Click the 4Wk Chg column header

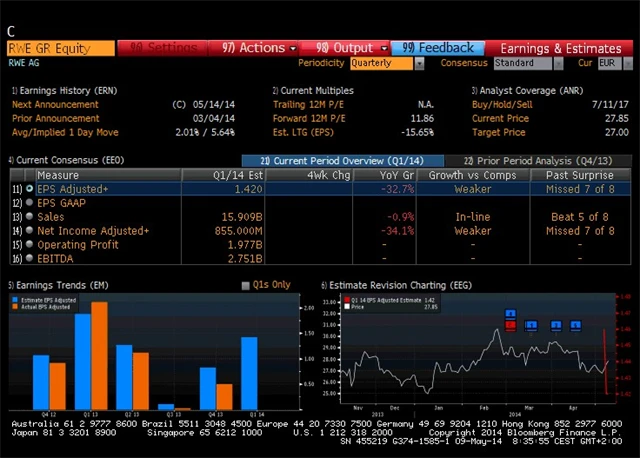point(309,175)
